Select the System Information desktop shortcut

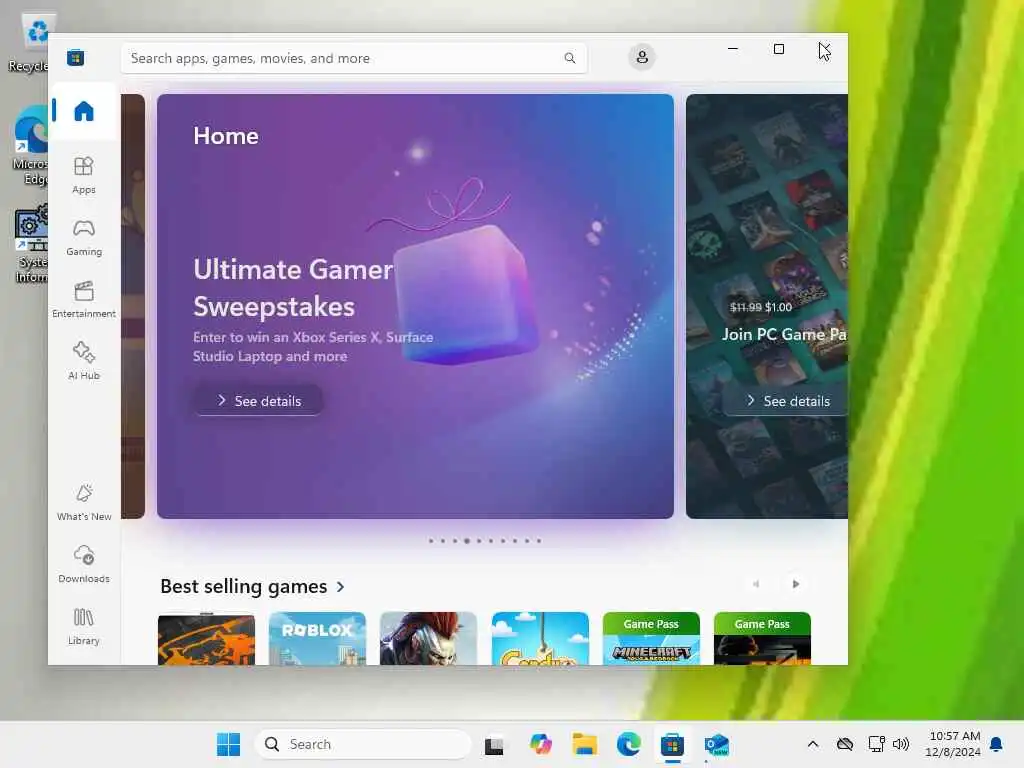click(32, 244)
